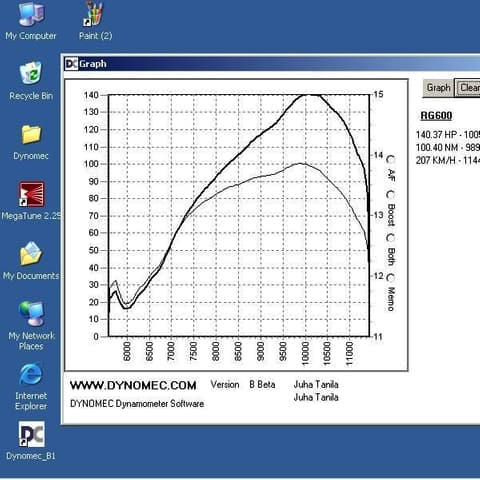
Task: Open the Dynomec folder
Action: tap(31, 142)
